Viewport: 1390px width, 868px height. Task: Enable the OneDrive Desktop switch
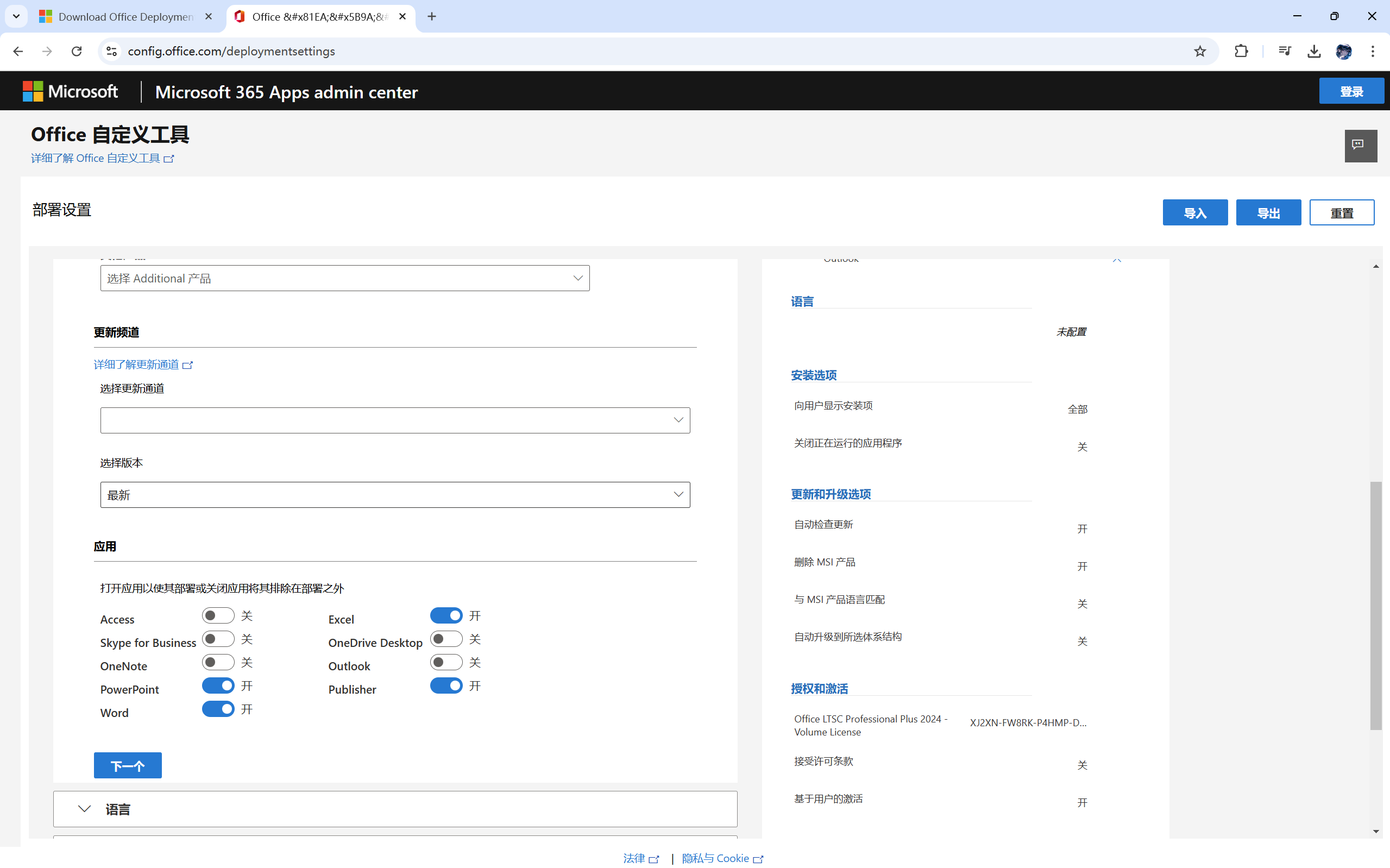446,639
